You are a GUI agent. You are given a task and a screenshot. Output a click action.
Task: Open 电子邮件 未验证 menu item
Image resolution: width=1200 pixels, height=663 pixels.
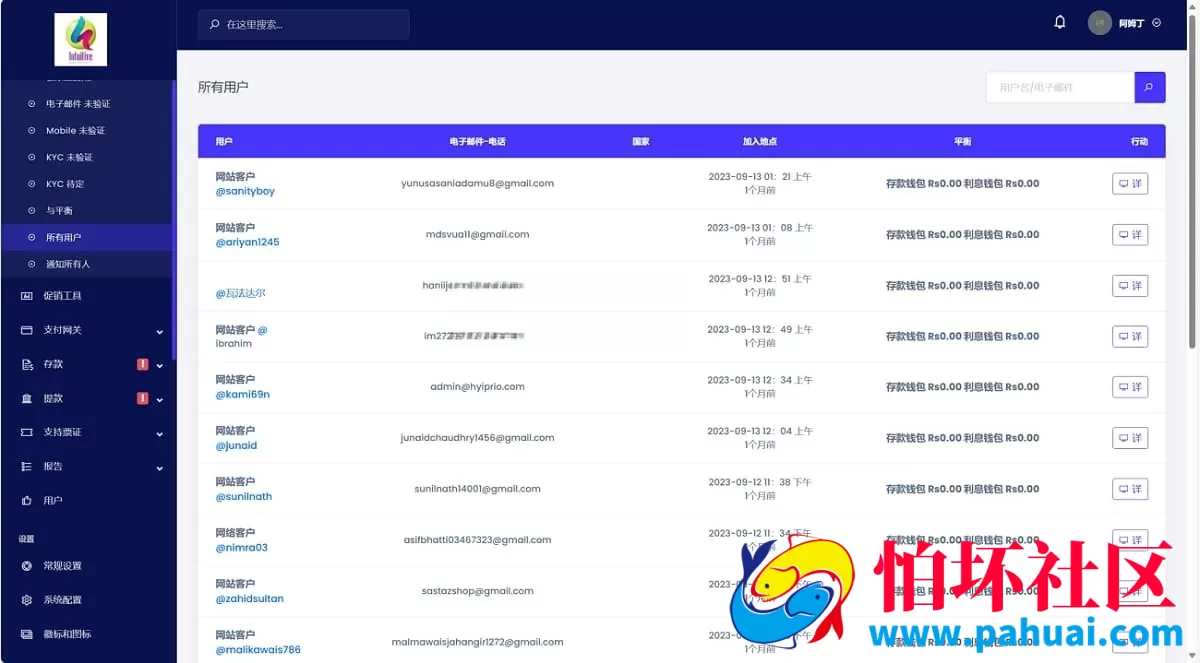(78, 104)
